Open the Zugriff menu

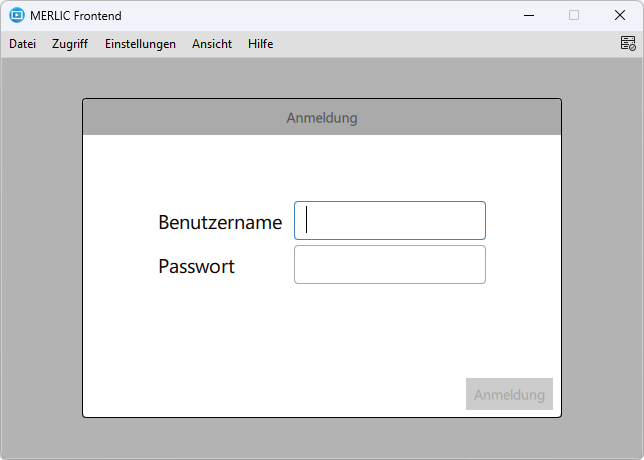pyautogui.click(x=70, y=44)
